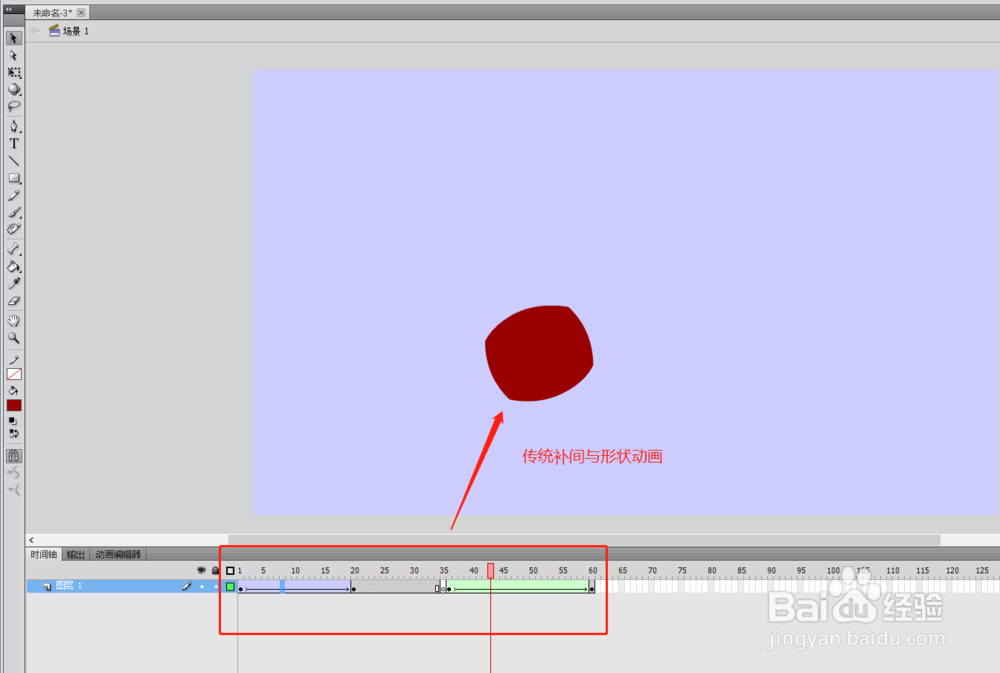1000x673 pixels.
Task: Select the Eyedropper tool
Action: (x=13, y=284)
